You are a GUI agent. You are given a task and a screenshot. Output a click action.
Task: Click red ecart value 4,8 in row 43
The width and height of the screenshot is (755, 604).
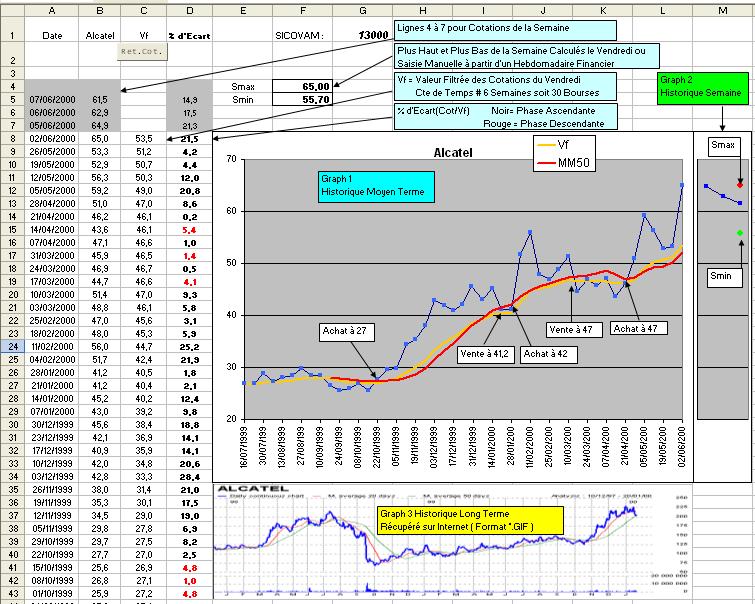point(190,594)
